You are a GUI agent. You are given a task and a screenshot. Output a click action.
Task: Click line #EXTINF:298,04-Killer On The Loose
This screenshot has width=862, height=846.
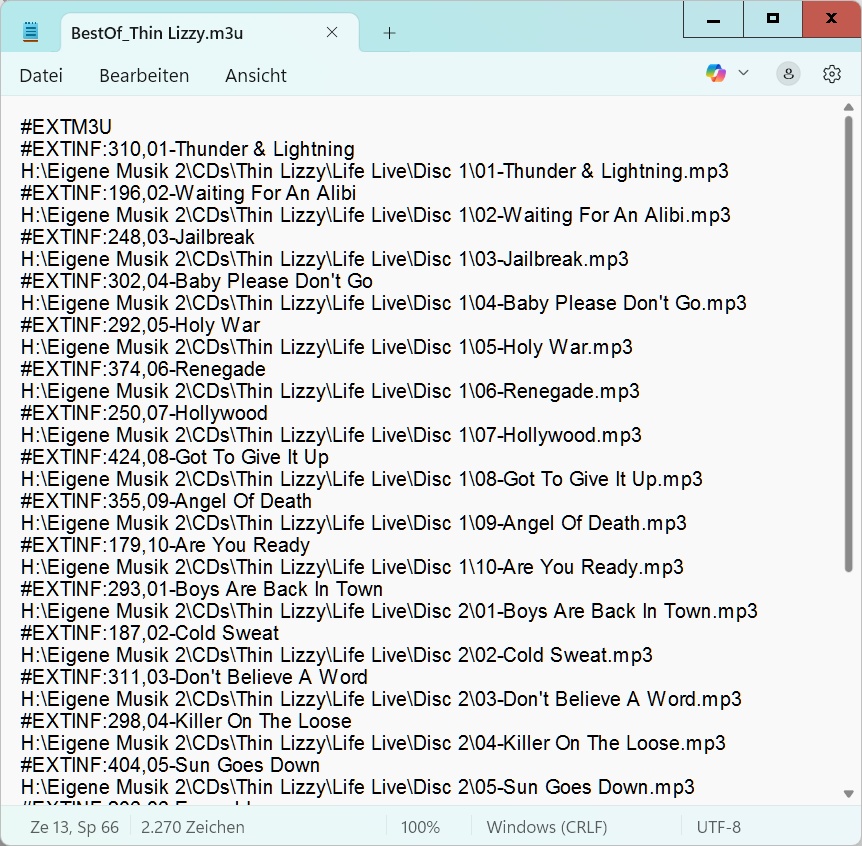coord(186,721)
